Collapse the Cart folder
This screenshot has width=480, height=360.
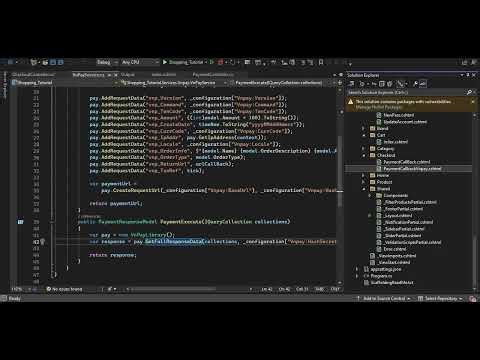tap(364, 135)
